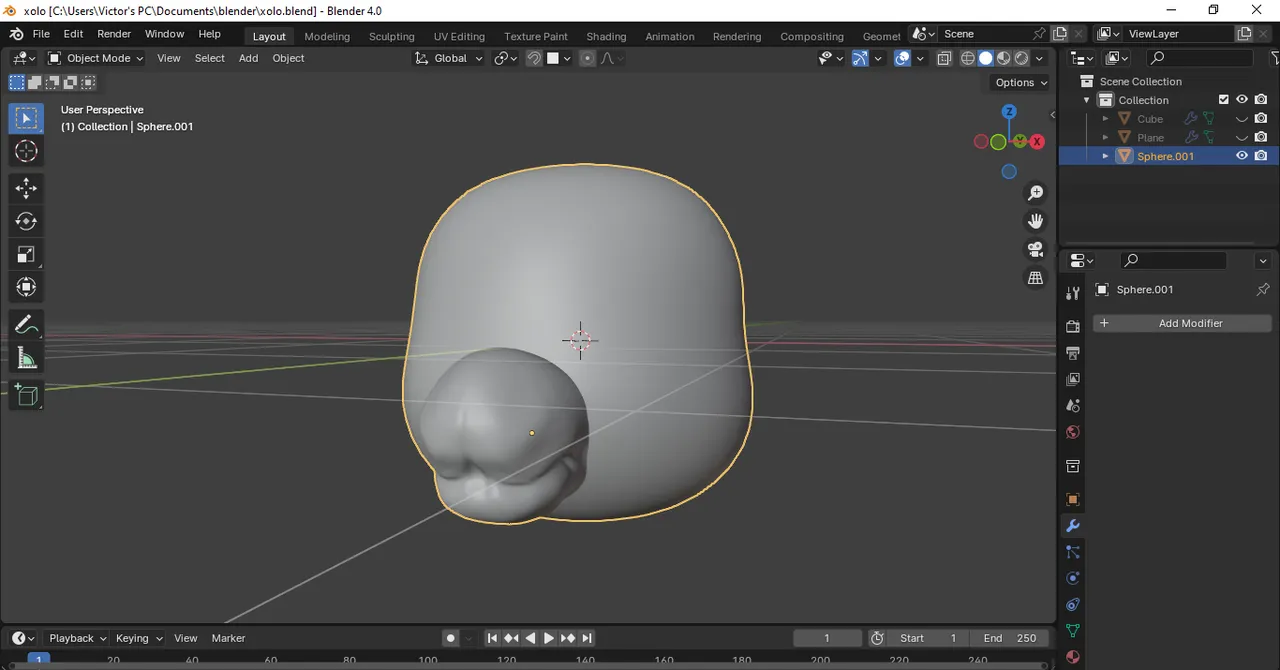The height and width of the screenshot is (670, 1280).
Task: Toggle camera view with the camera icon
Action: [1036, 249]
